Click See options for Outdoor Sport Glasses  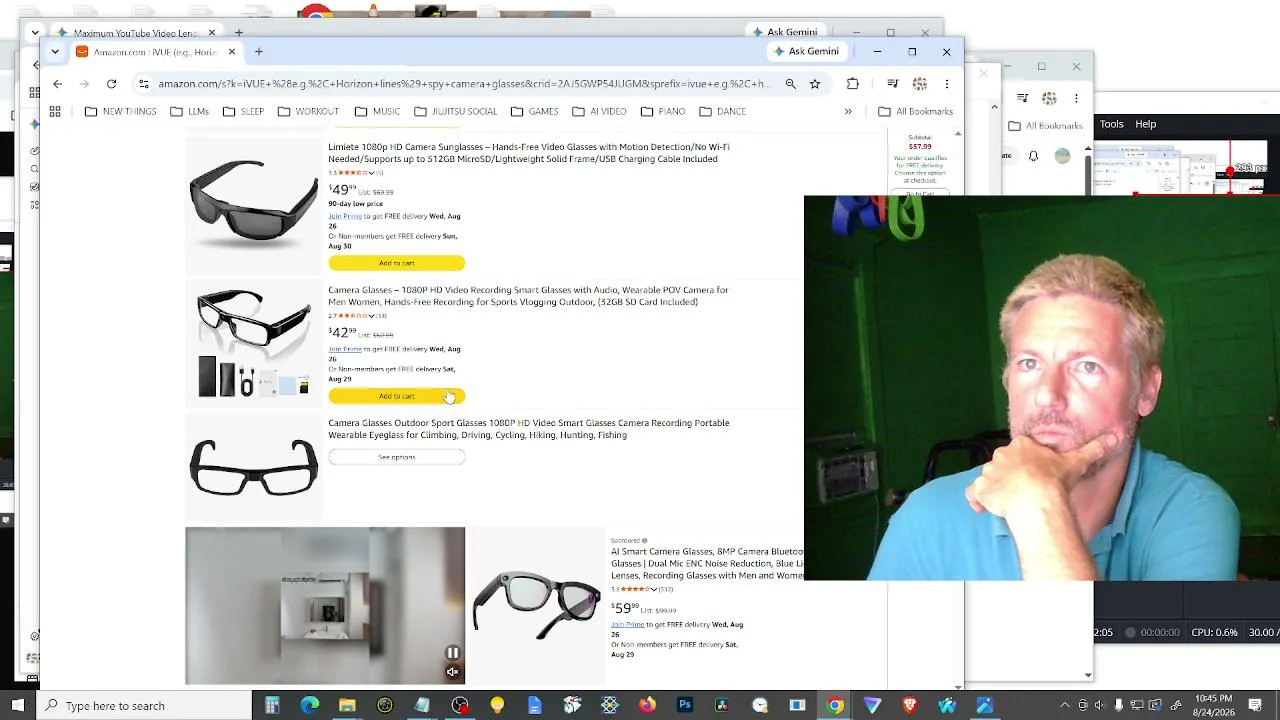click(396, 457)
